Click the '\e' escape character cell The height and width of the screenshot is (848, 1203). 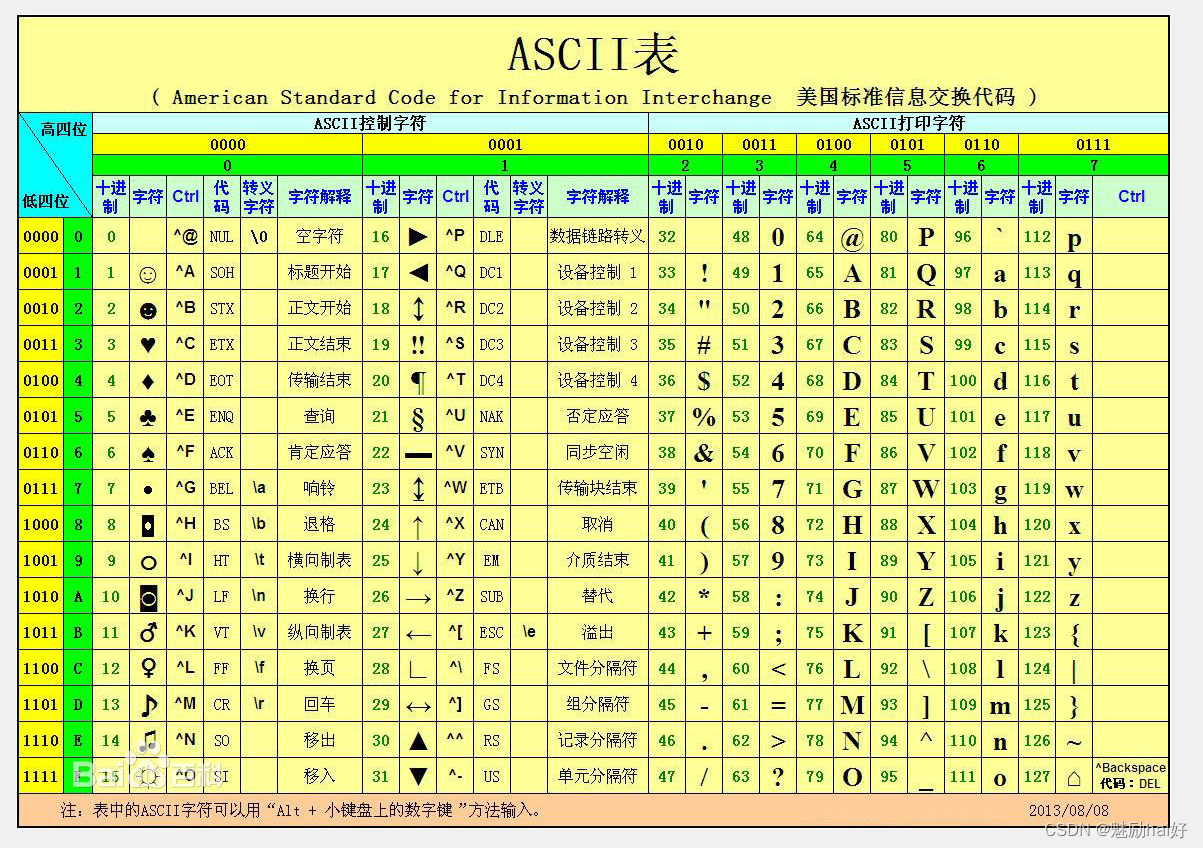point(528,633)
